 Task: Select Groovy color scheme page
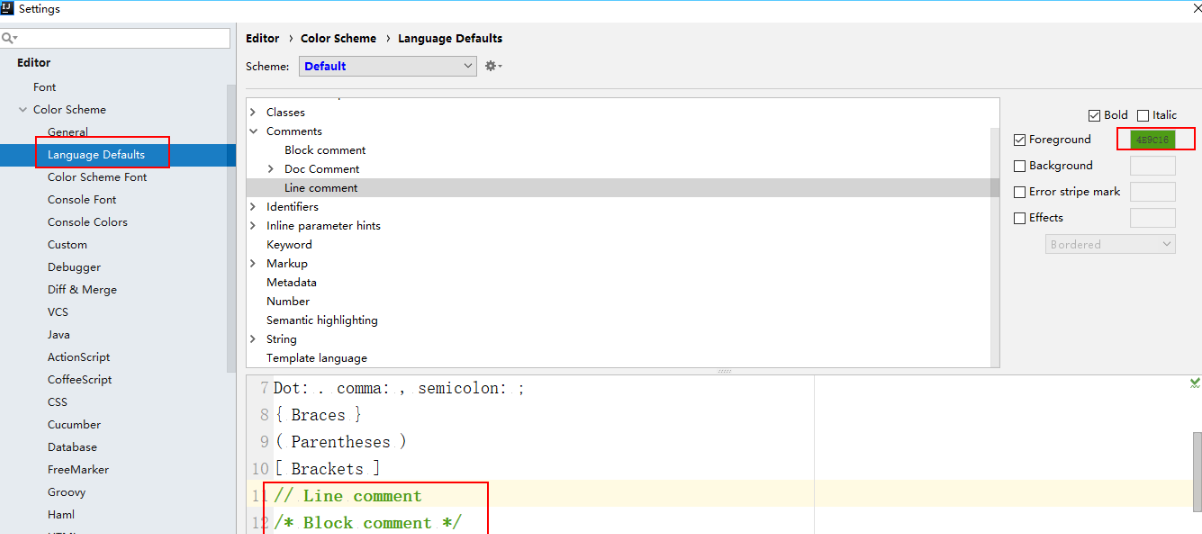coord(67,492)
